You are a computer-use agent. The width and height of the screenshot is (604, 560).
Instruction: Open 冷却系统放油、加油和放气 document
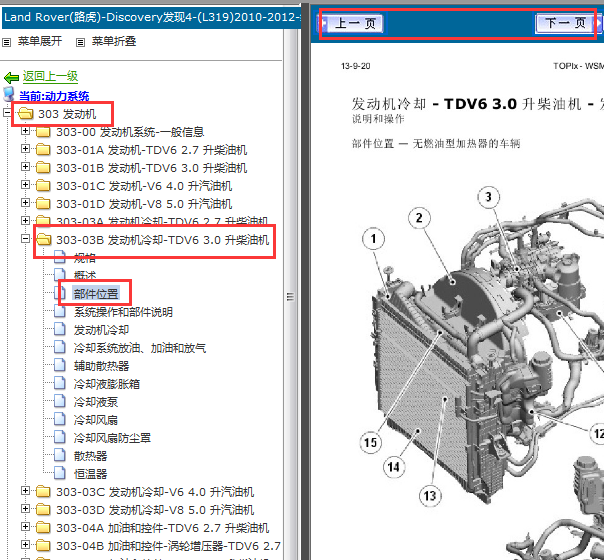pyautogui.click(x=140, y=348)
